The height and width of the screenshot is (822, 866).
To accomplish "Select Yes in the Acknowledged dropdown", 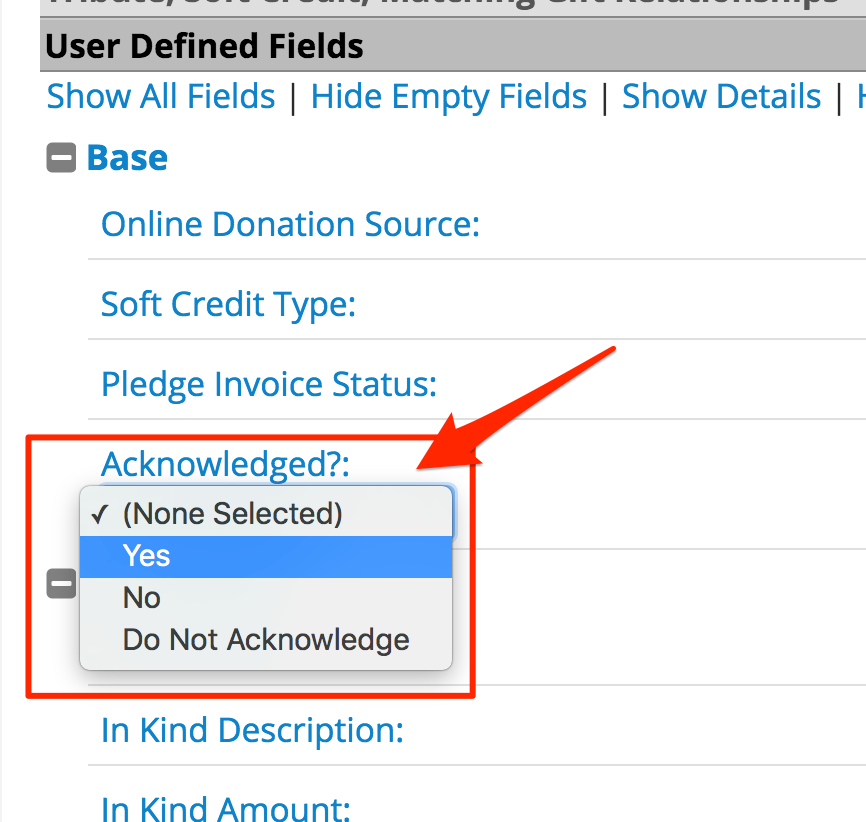I will (x=146, y=556).
